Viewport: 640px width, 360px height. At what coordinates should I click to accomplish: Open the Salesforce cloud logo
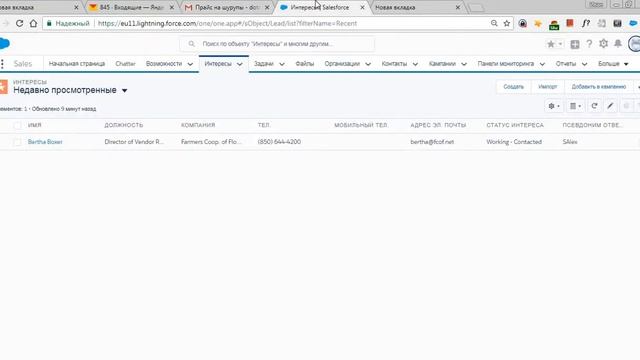4,43
